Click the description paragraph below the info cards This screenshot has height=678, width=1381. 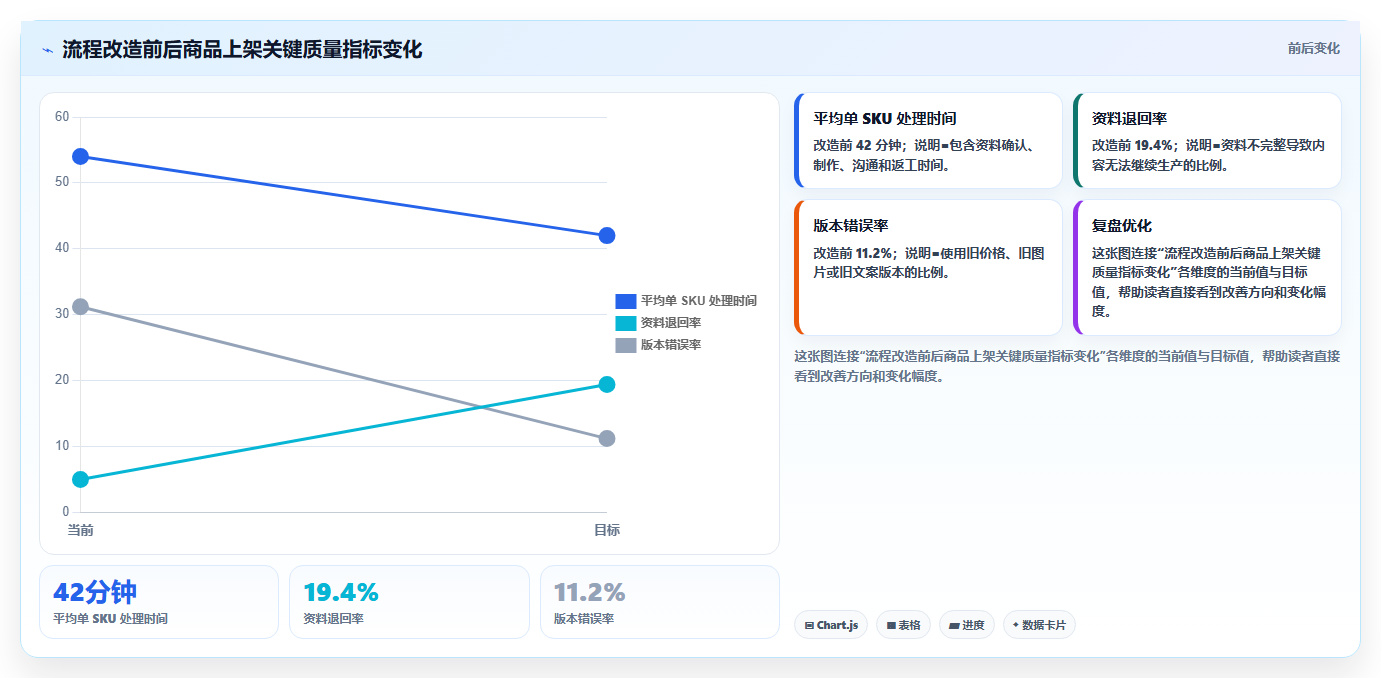[1067, 366]
